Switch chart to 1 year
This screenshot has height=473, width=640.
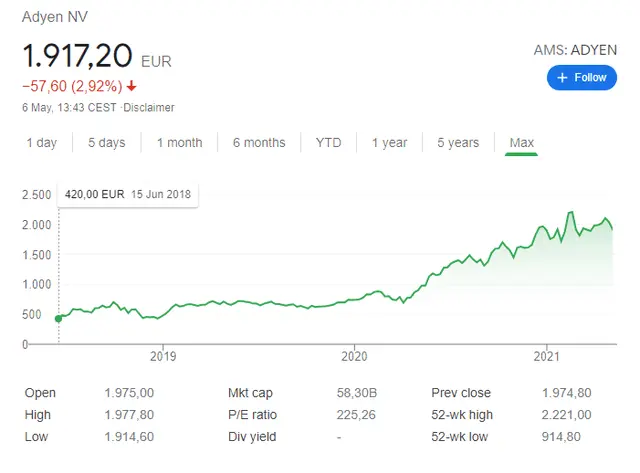[x=389, y=142]
